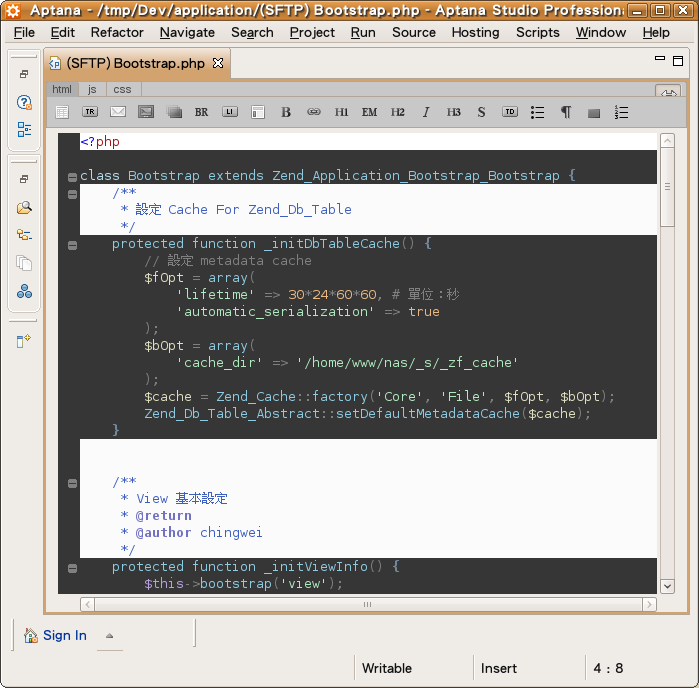This screenshot has height=688, width=699.
Task: Open the help view with question mark icon
Action: (24, 103)
